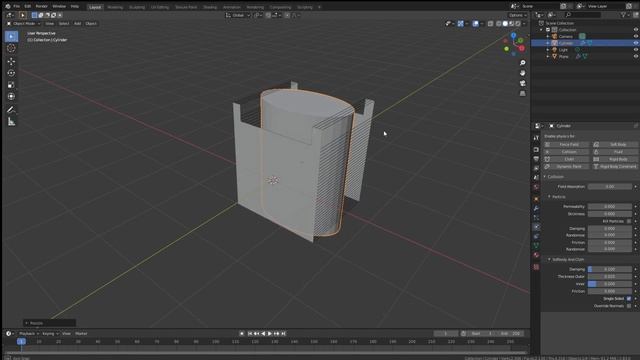Viewport: 640px width, 360px height.
Task: Open the Material properties tab icon
Action: coord(536,255)
